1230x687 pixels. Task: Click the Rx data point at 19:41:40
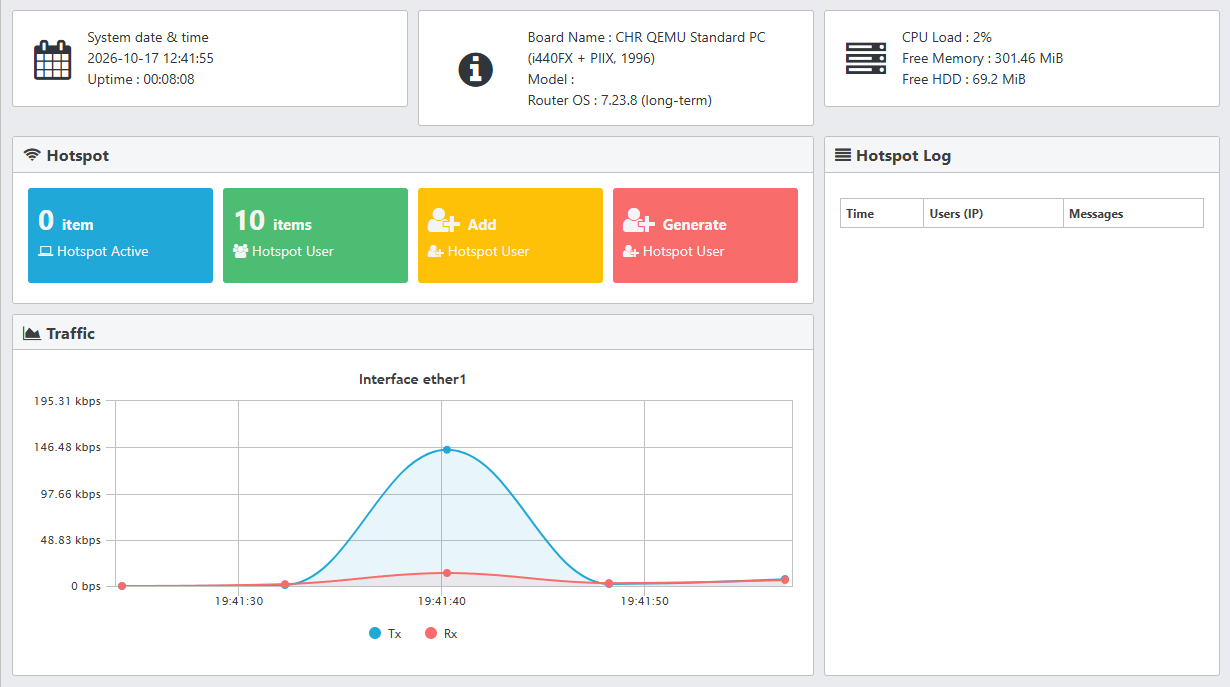[447, 573]
